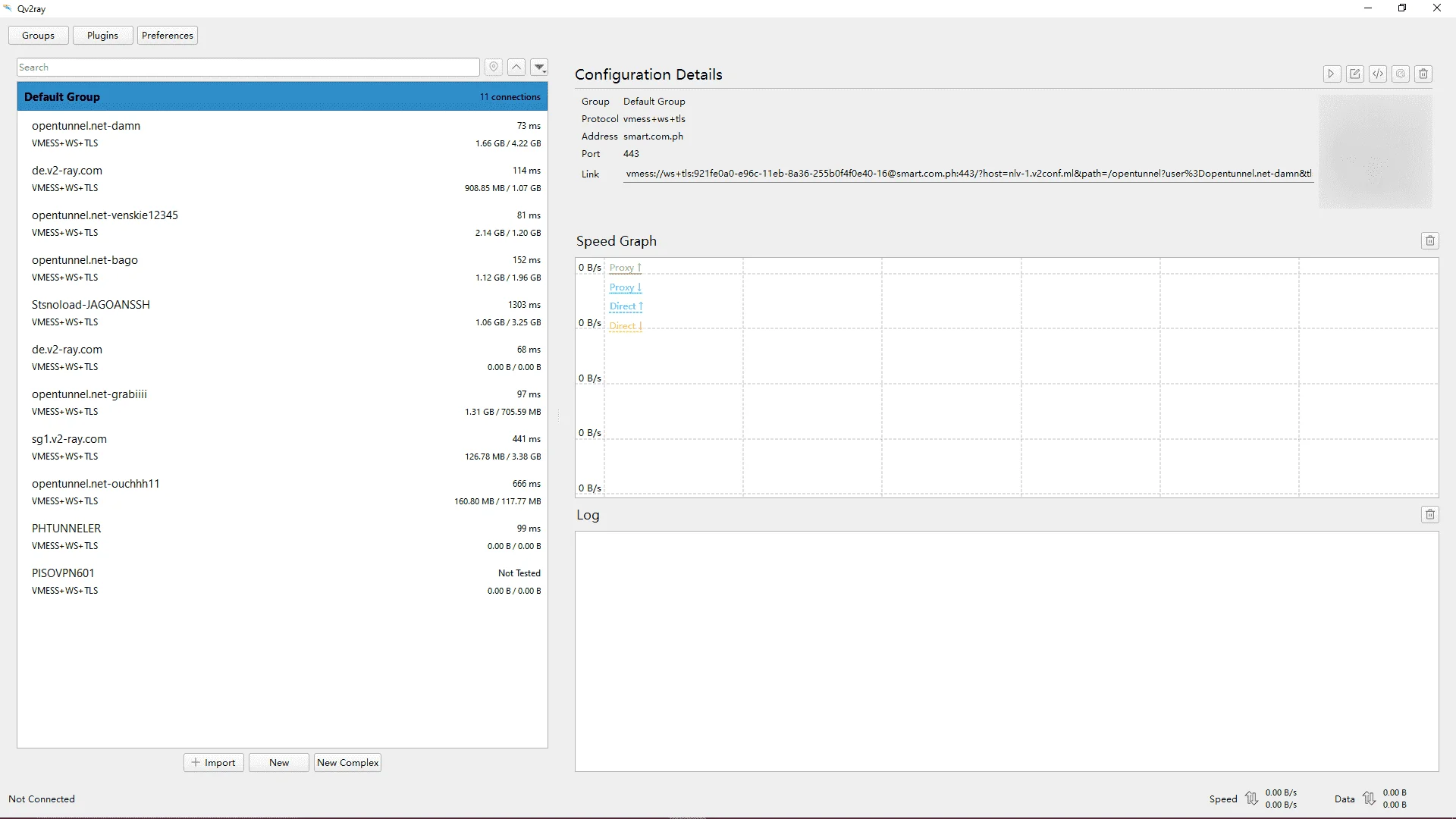This screenshot has width=1456, height=819.
Task: Click the Speed arrows icon in status bar
Action: pyautogui.click(x=1251, y=799)
